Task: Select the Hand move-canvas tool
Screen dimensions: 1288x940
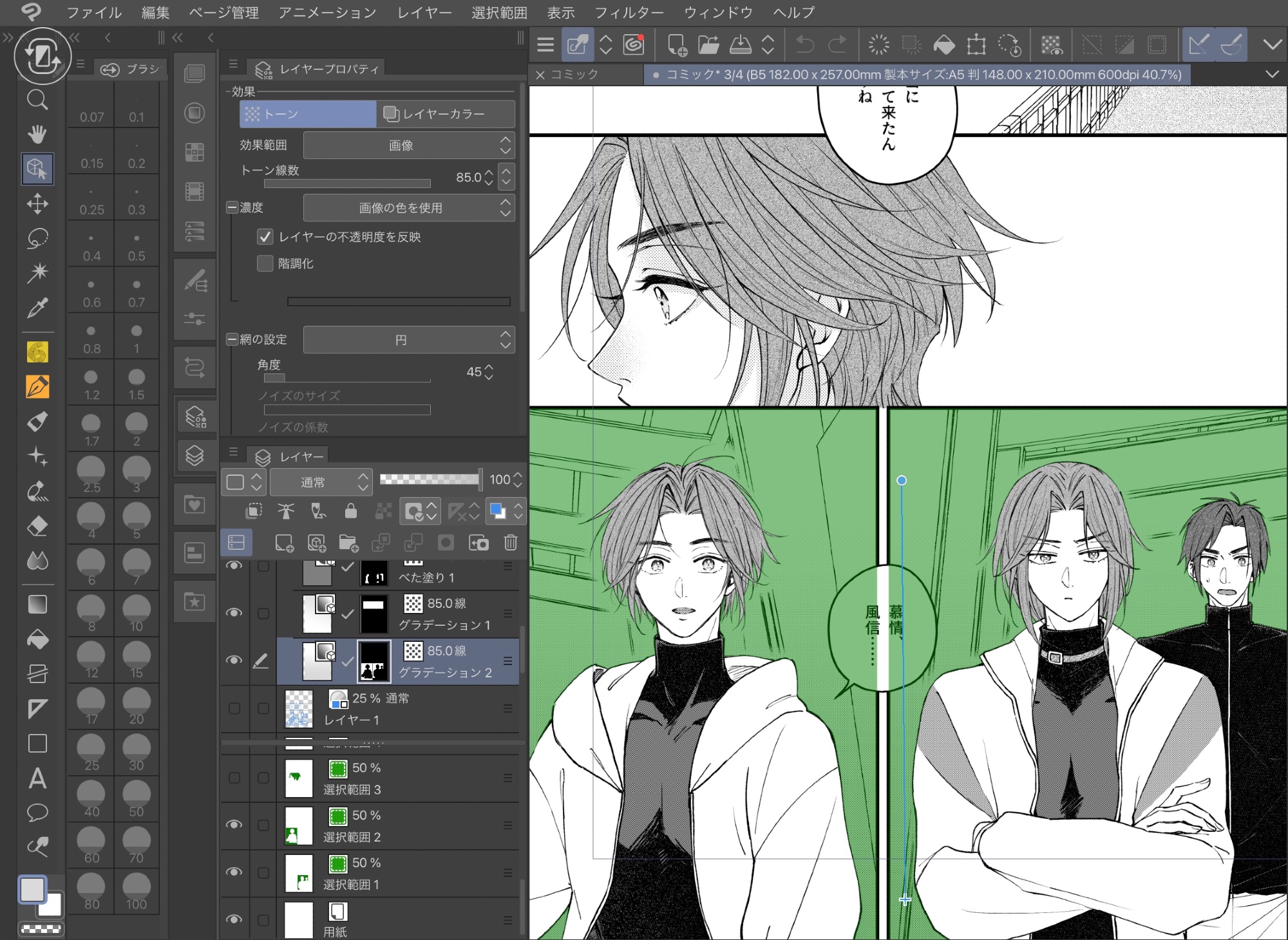Action: pyautogui.click(x=37, y=134)
